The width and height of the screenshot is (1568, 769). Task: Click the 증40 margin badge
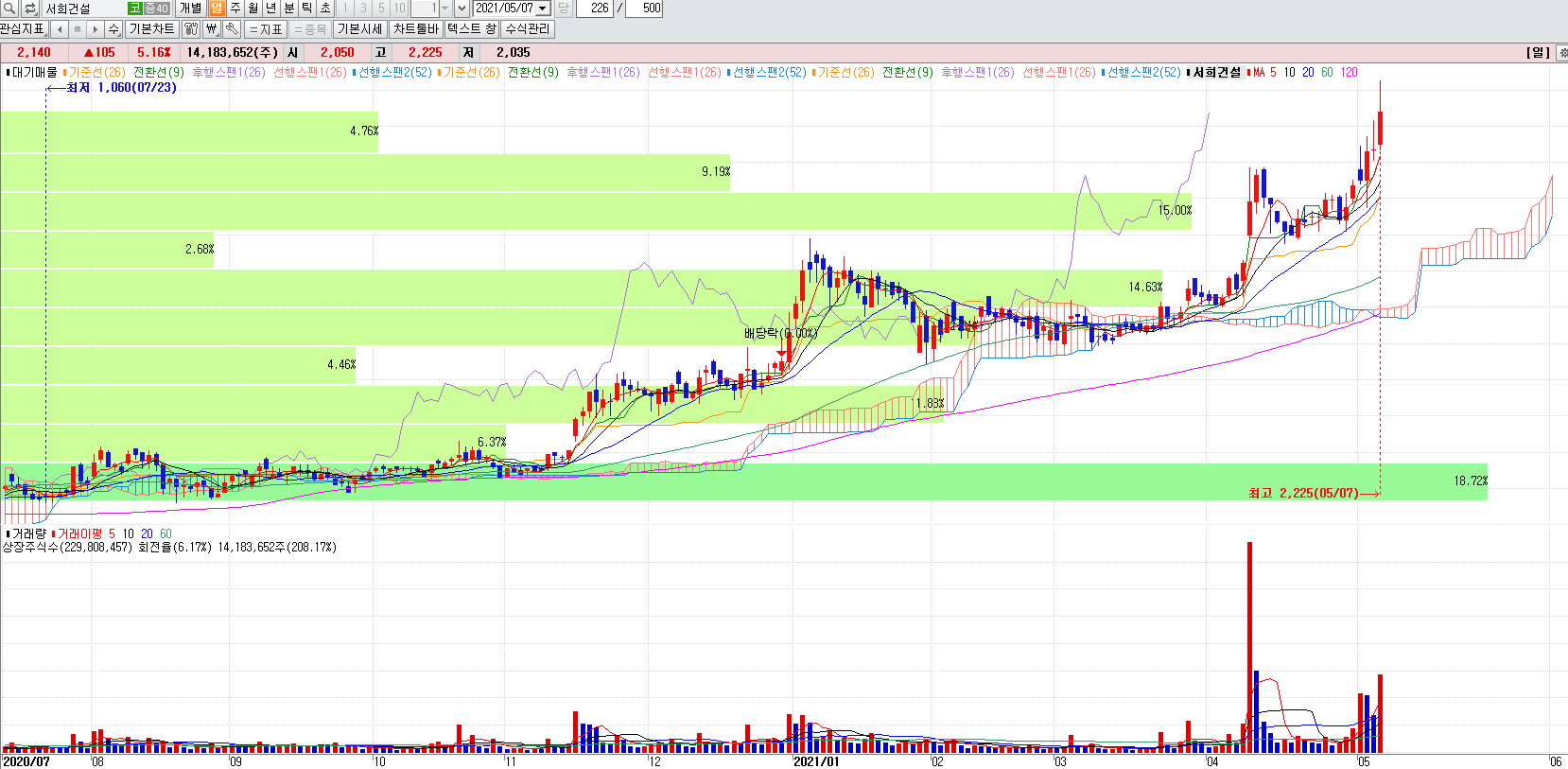[156, 9]
